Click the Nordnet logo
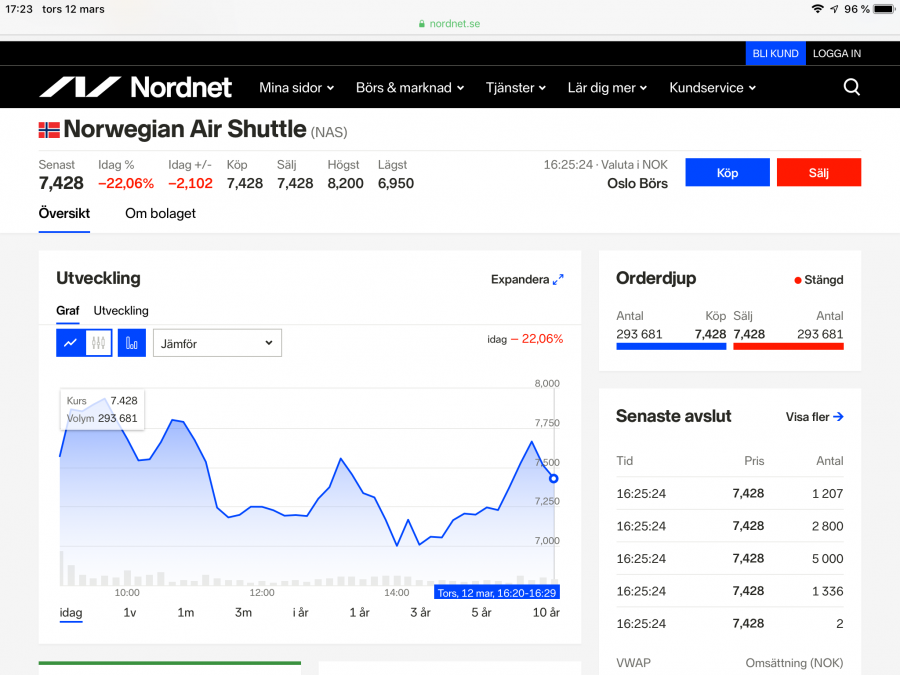Viewport: 900px width, 675px height. tap(135, 88)
